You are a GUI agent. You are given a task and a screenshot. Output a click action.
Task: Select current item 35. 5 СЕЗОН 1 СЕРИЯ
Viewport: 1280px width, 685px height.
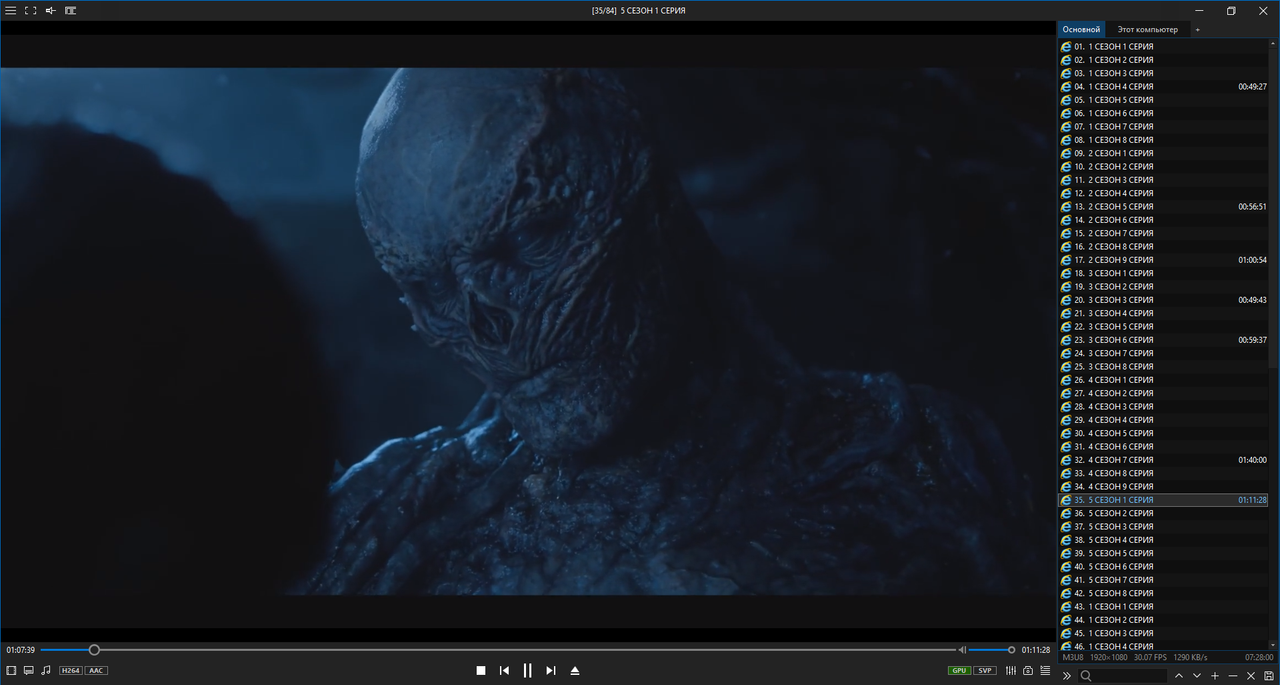1165,500
